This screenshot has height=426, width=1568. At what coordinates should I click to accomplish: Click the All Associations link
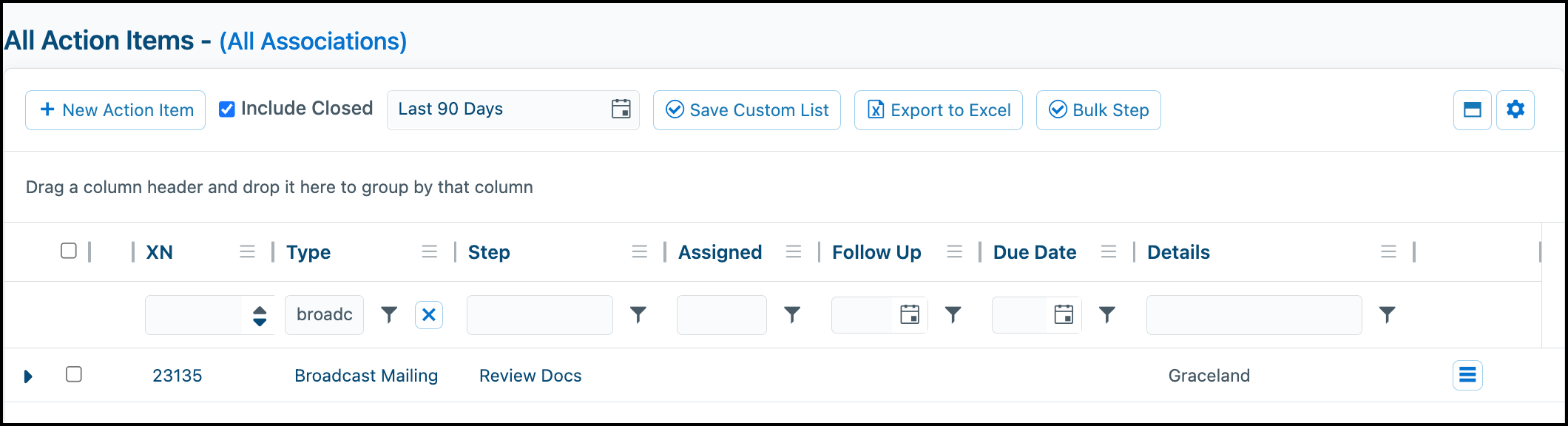[x=314, y=41]
